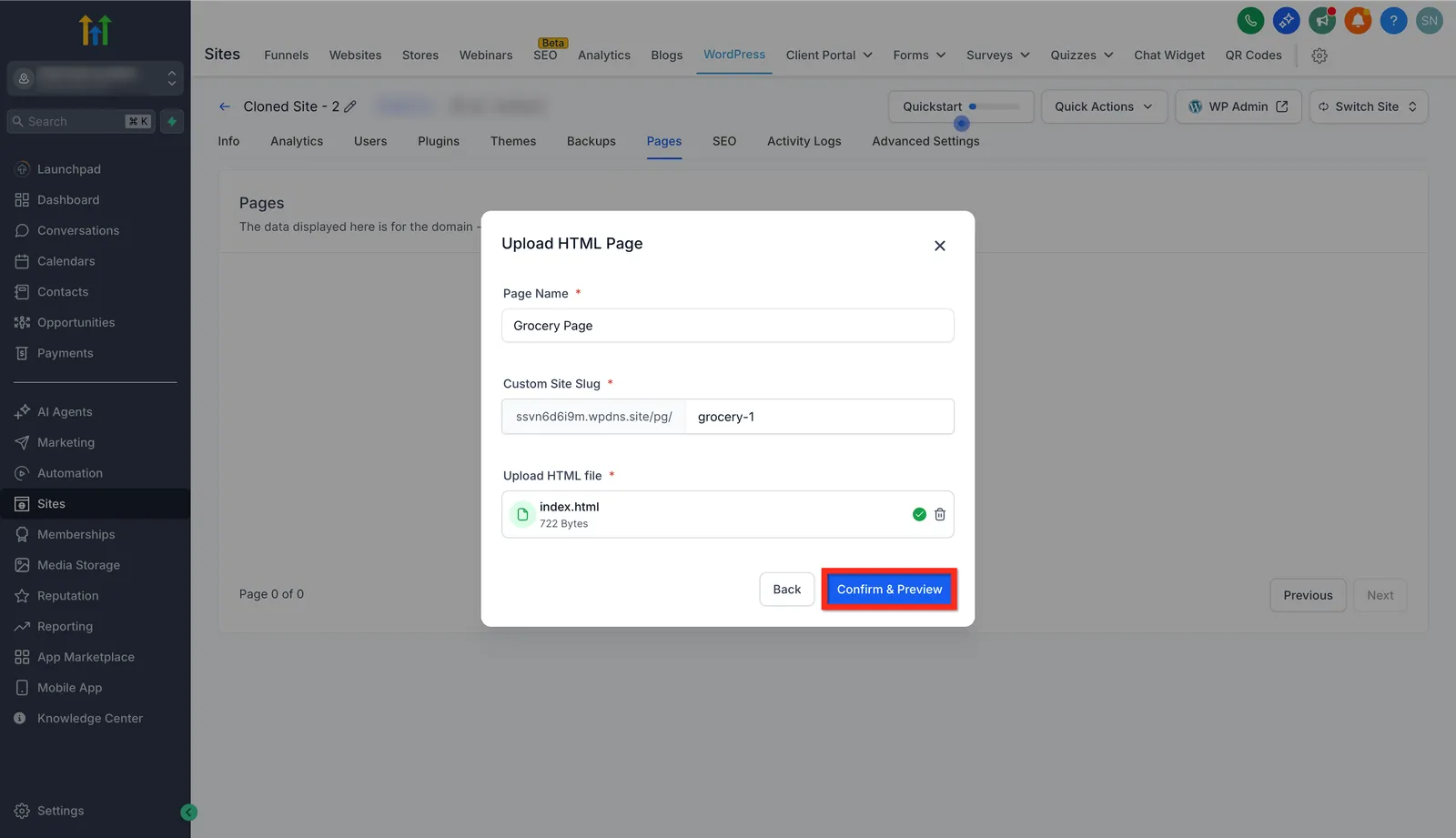This screenshot has height=838, width=1456.
Task: Open the help question mark icon
Action: click(x=1393, y=21)
